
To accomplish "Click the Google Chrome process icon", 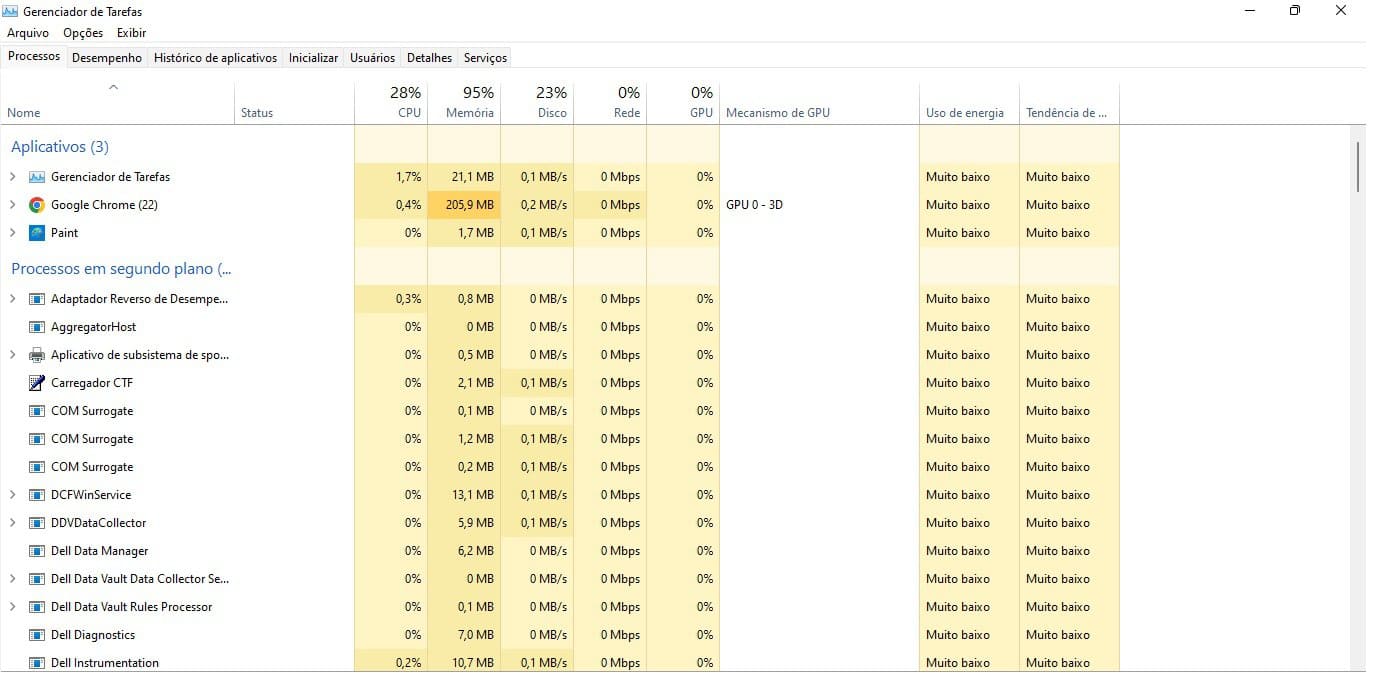I will [37, 205].
